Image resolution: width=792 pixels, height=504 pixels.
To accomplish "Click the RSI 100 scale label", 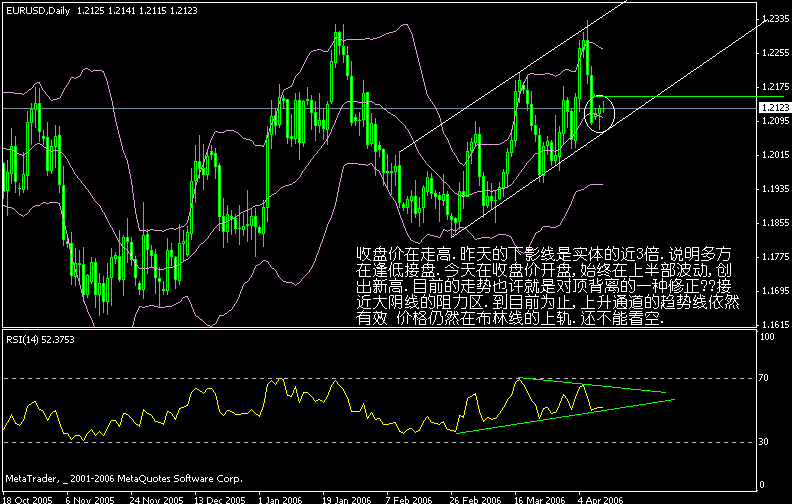I will click(766, 337).
